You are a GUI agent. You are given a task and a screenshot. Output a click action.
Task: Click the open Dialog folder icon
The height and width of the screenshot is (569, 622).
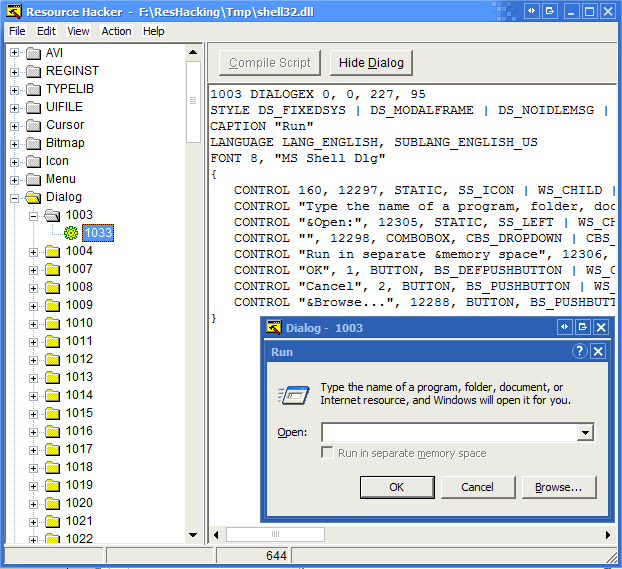(x=33, y=197)
